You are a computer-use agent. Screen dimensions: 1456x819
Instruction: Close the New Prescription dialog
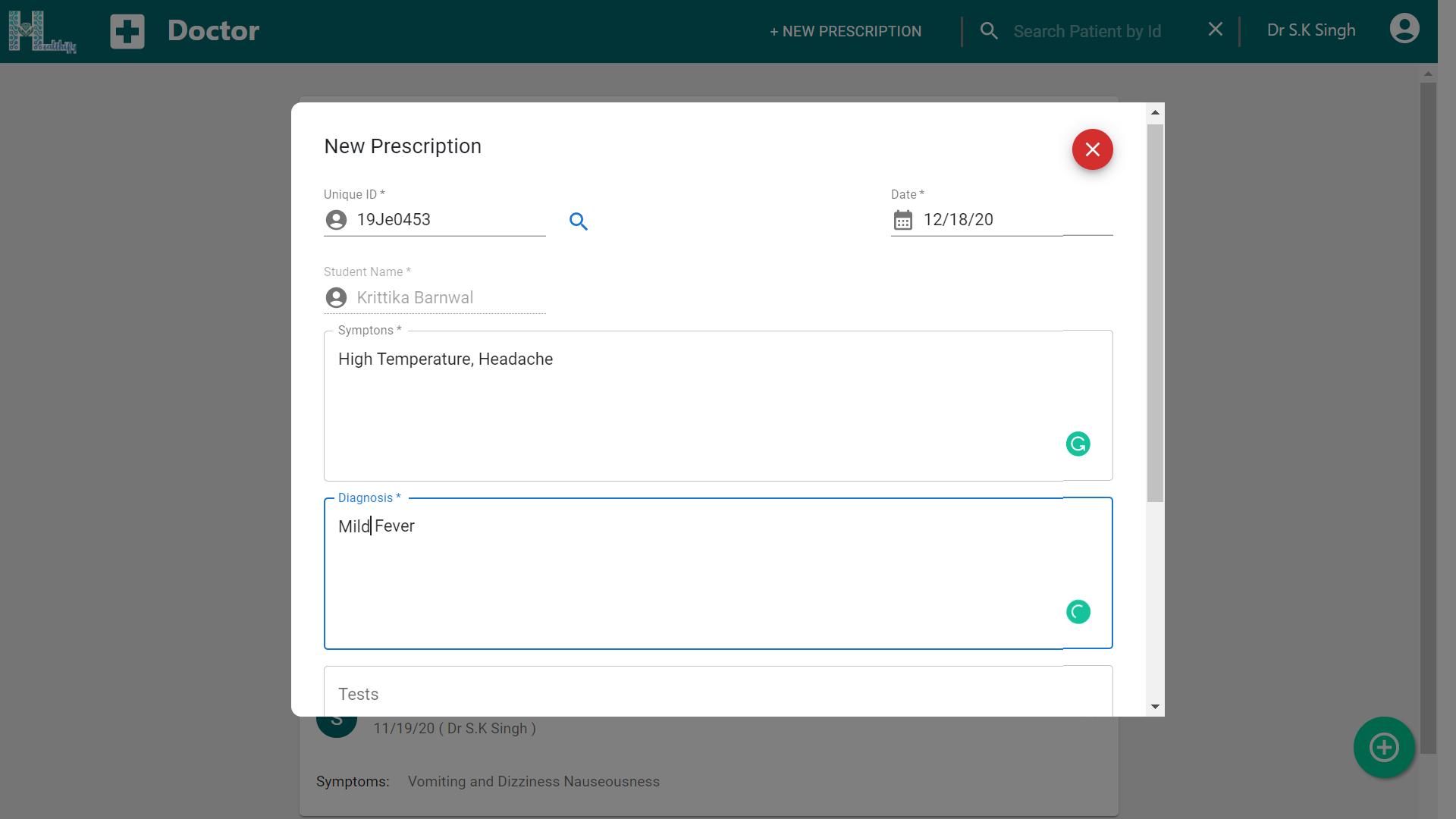click(1092, 149)
